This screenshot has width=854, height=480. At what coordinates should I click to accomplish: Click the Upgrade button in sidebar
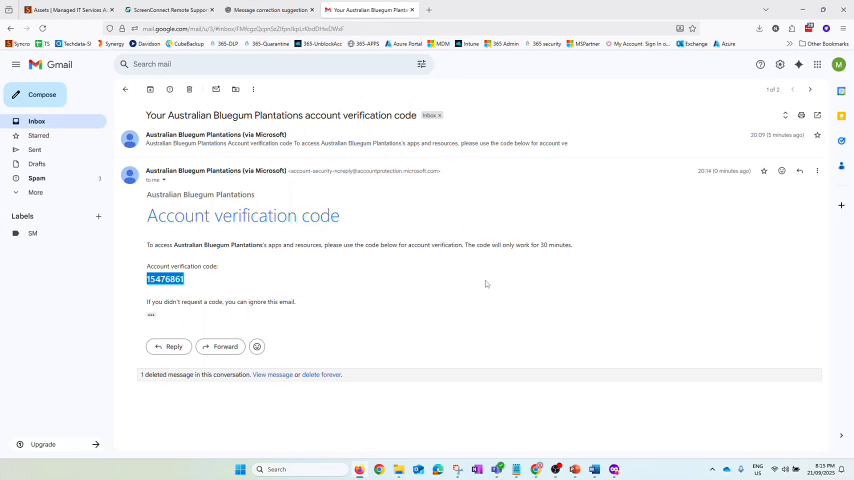[x=57, y=445]
